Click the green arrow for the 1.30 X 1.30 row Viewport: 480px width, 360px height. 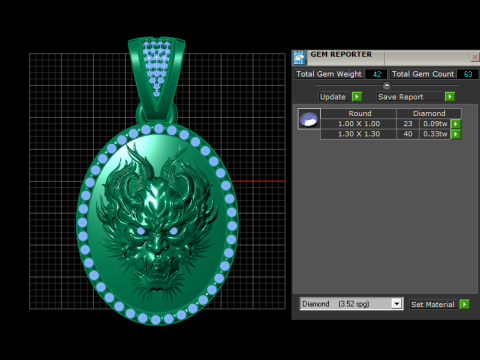coord(456,134)
